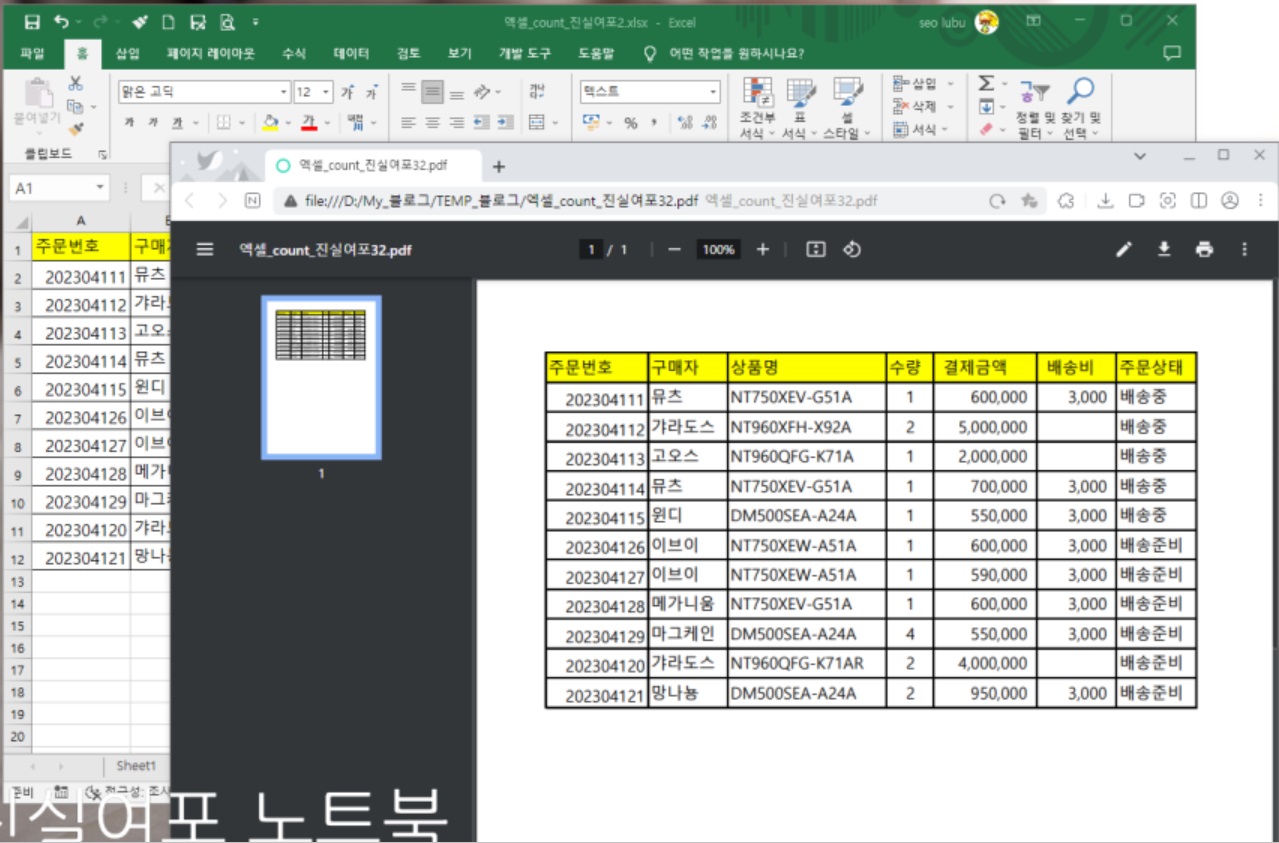Expand the font color dropdown arrow in Excel
The width and height of the screenshot is (1279, 843).
tap(326, 123)
